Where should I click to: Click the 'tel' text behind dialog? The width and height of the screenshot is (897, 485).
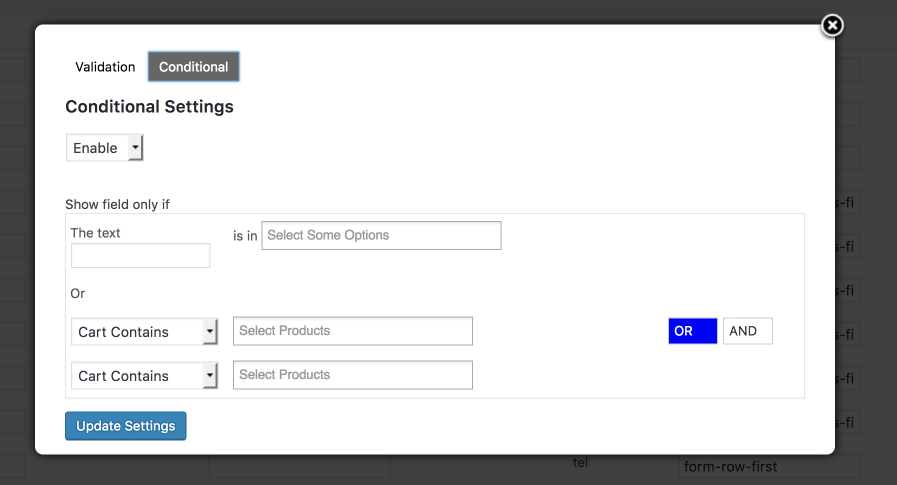click(x=580, y=463)
